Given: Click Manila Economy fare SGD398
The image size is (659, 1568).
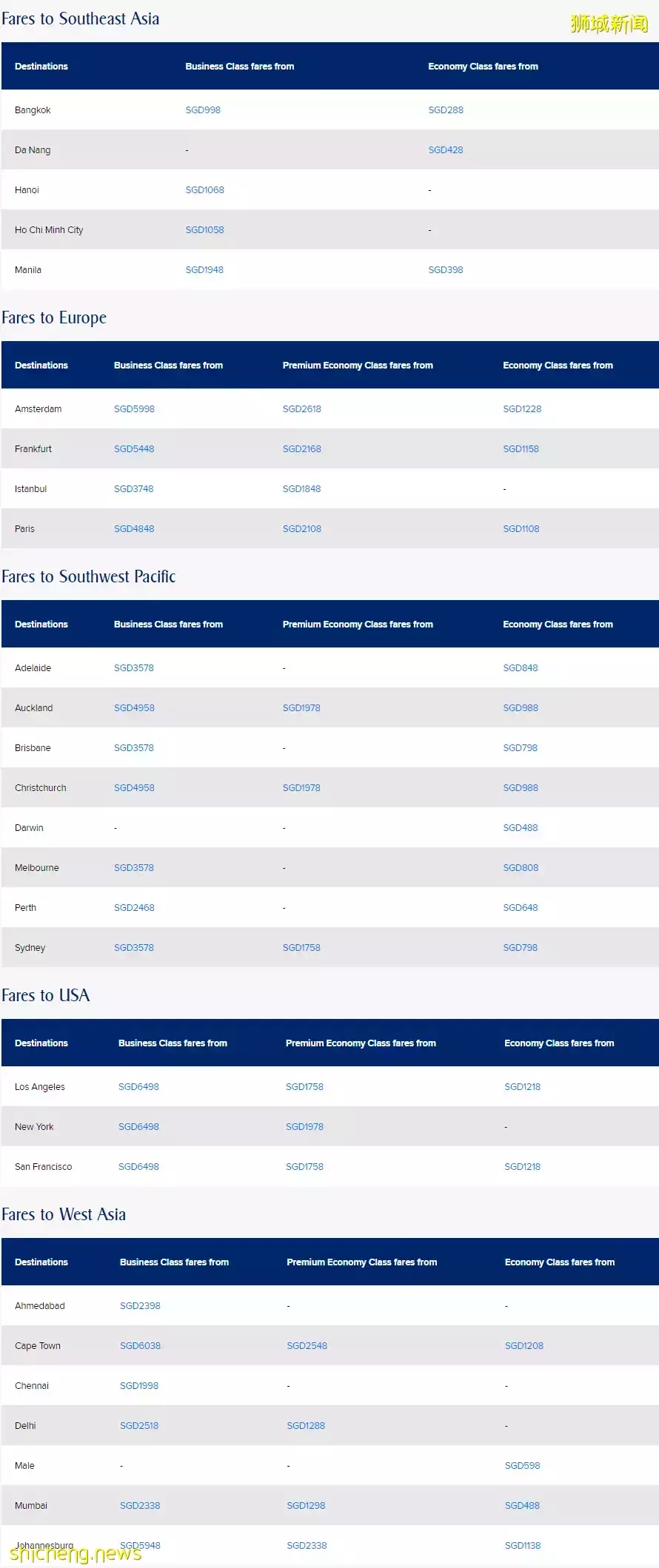Looking at the screenshot, I should tap(446, 270).
